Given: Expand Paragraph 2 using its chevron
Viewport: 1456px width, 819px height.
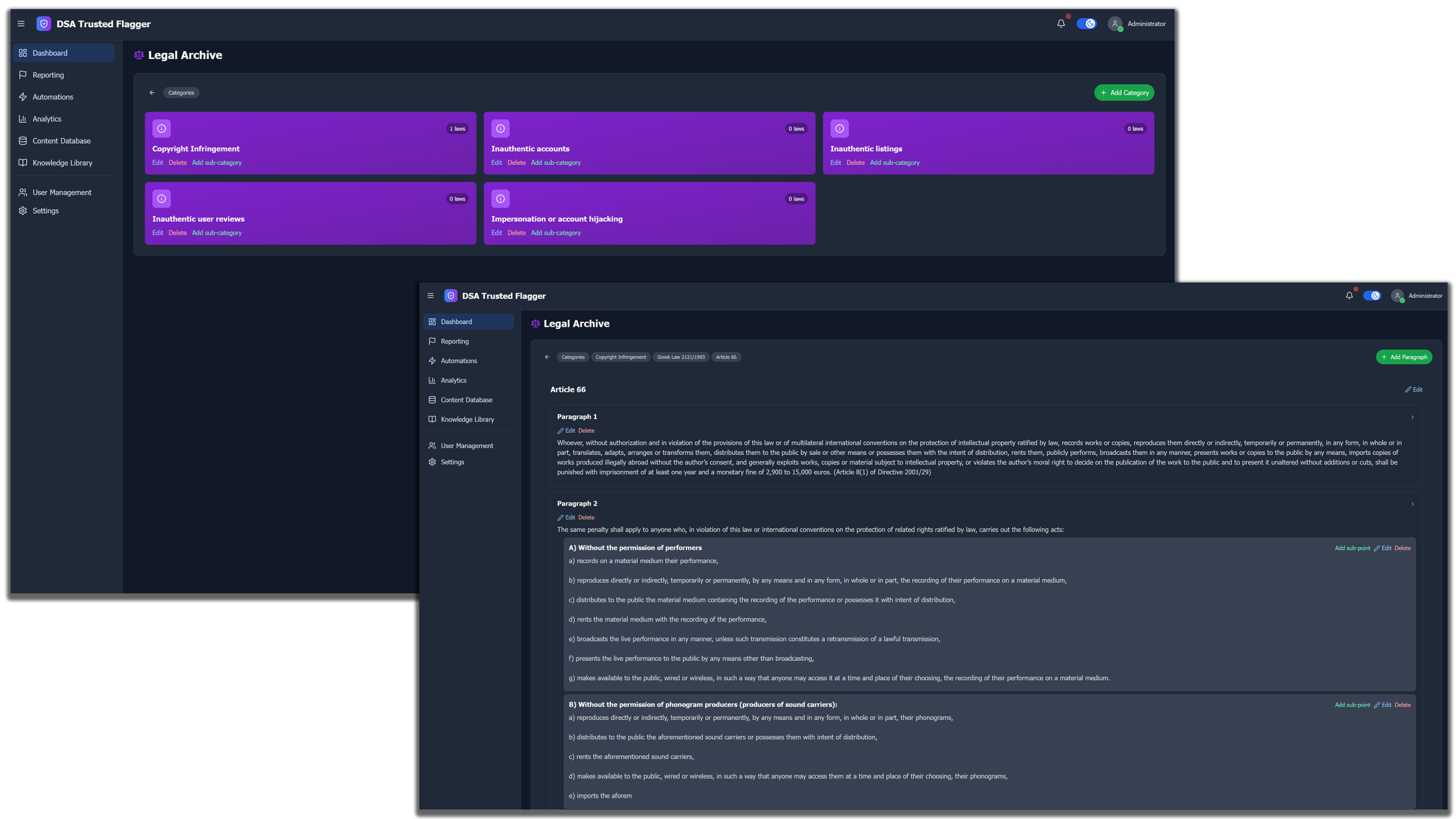Looking at the screenshot, I should [x=1412, y=504].
